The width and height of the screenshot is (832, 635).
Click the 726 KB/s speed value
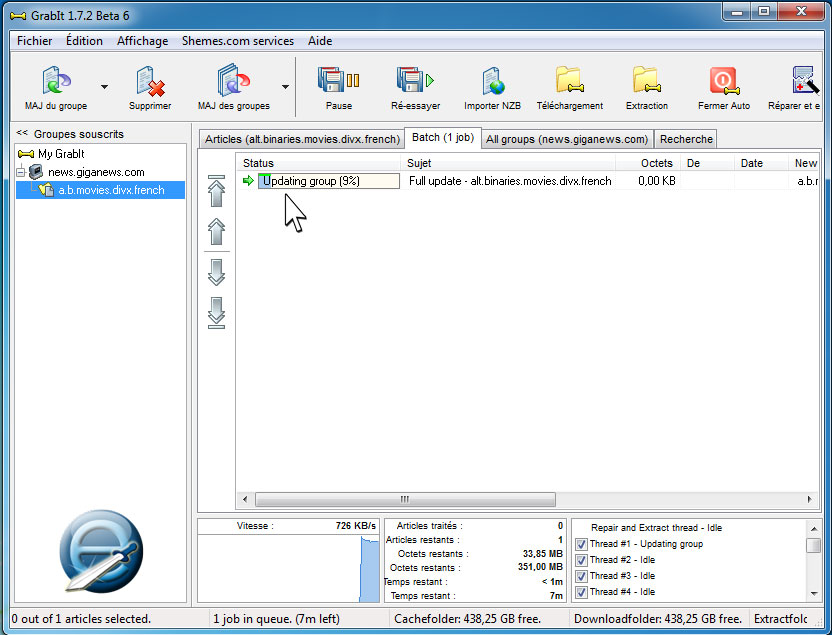[356, 526]
